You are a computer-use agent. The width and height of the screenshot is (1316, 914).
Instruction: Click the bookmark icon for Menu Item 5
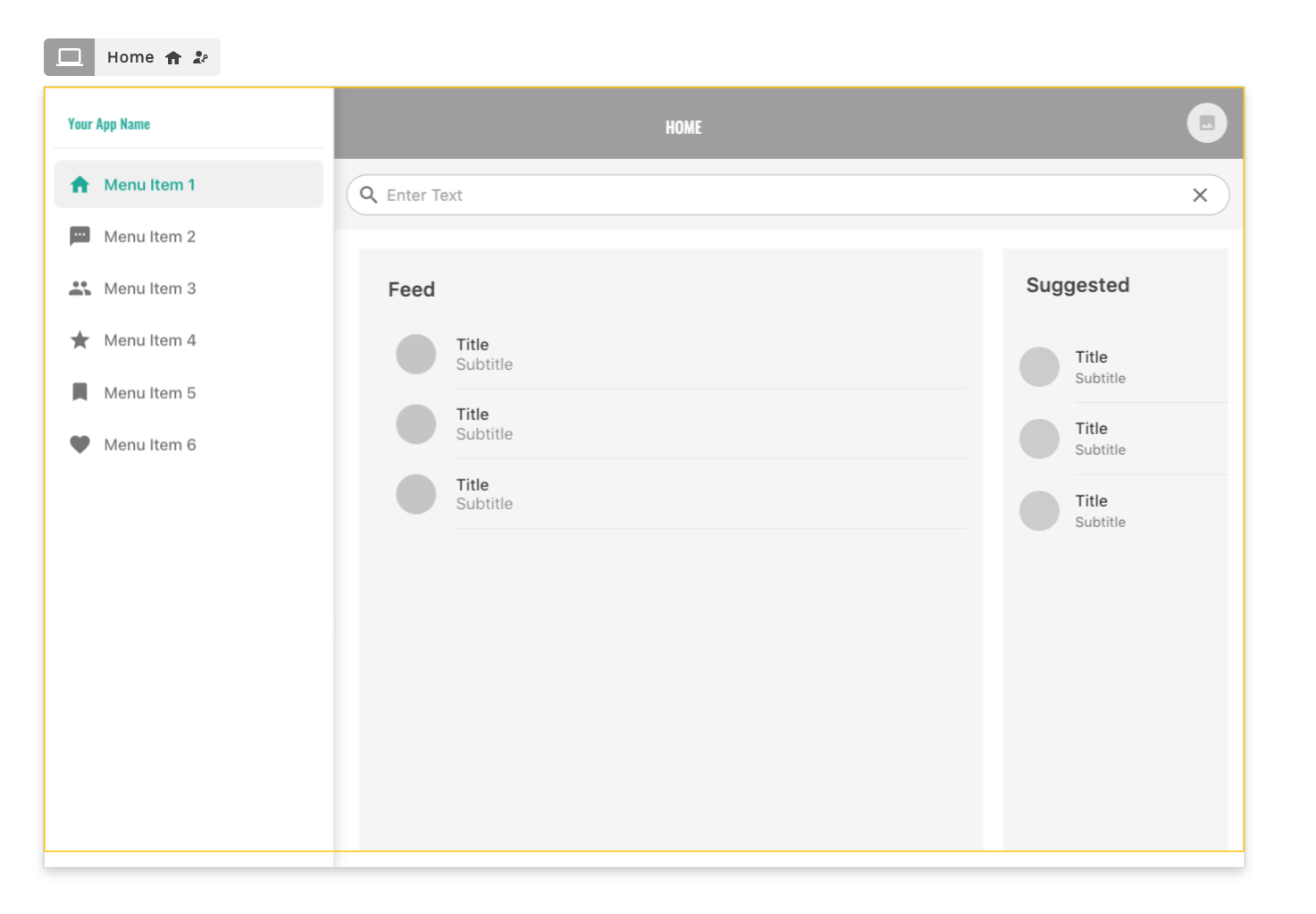[x=80, y=392]
